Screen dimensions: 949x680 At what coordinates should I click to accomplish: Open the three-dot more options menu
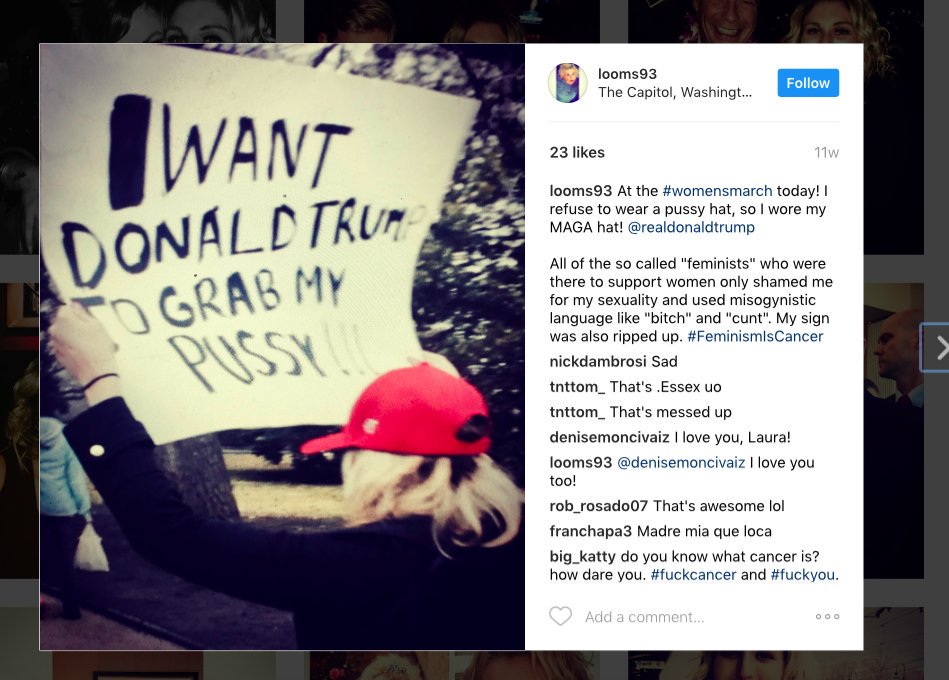(827, 616)
